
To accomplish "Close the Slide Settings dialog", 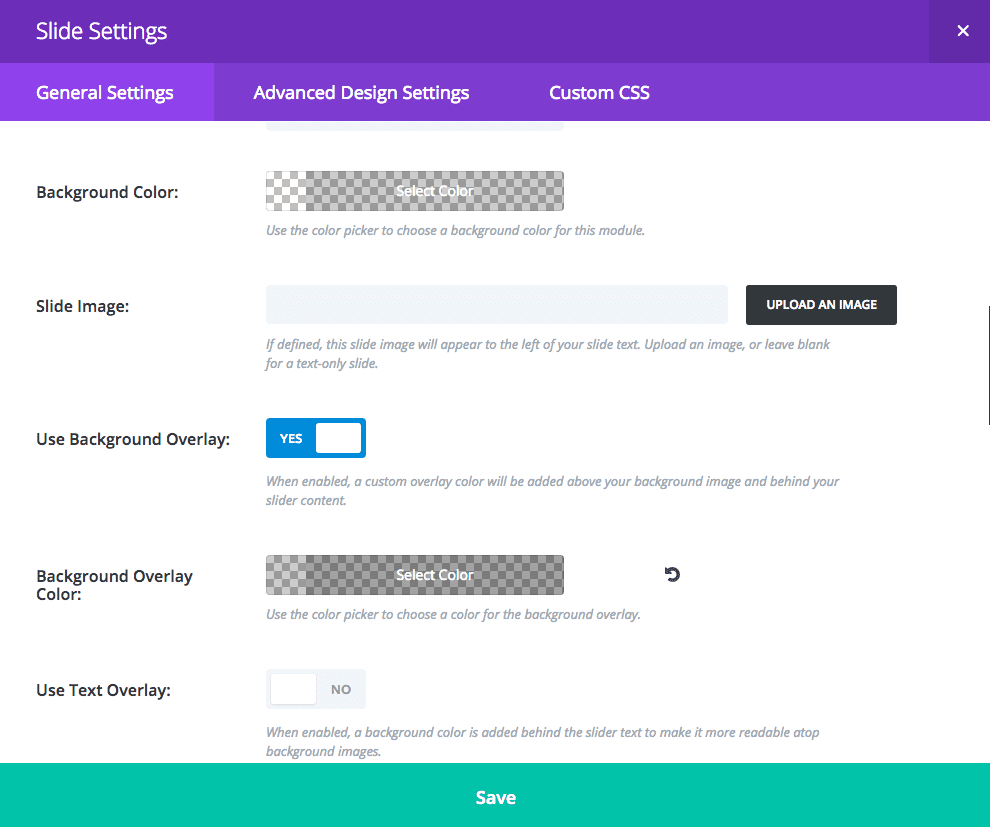I will coord(962,31).
